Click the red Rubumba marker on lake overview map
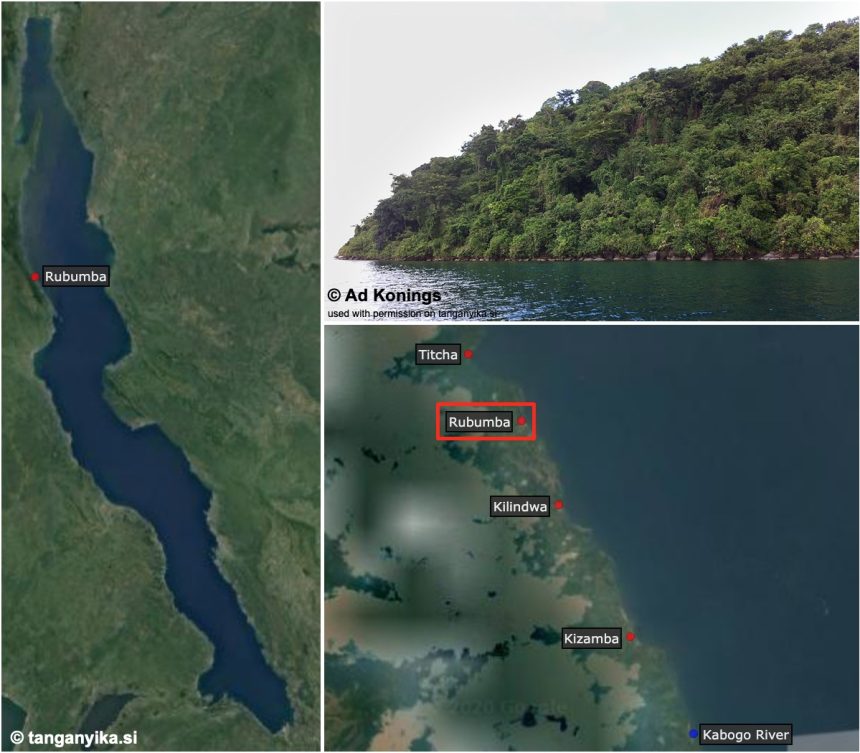The width and height of the screenshot is (860, 753). point(35,277)
